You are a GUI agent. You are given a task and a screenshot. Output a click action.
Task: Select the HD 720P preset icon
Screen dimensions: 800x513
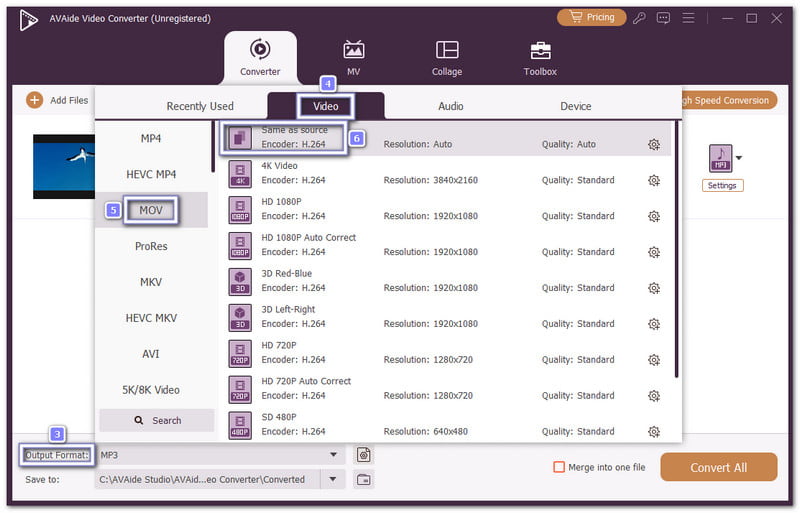click(240, 353)
